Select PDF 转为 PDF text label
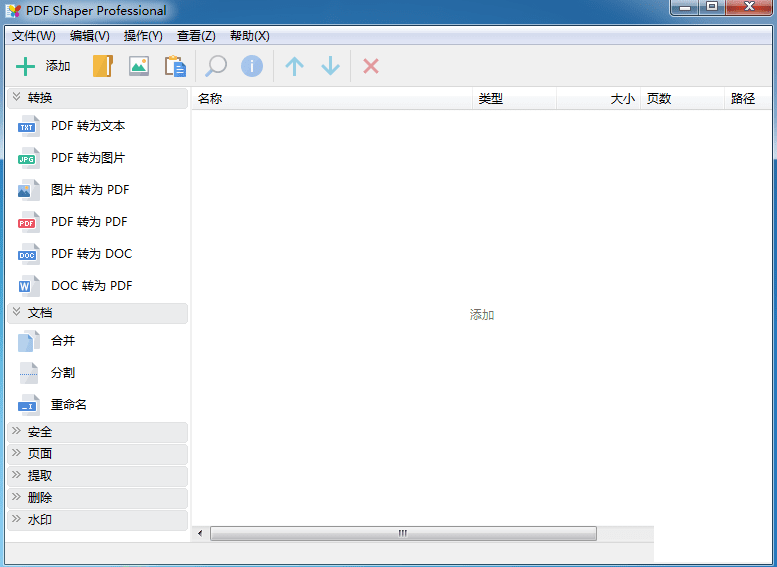The image size is (777, 567). point(89,222)
